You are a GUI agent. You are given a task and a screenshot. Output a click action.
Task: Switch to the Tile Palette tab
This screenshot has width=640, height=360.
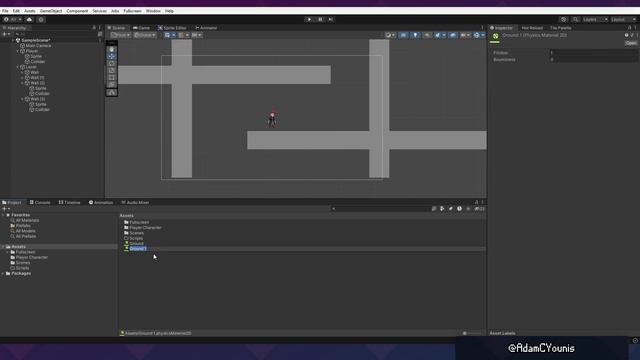(x=560, y=28)
